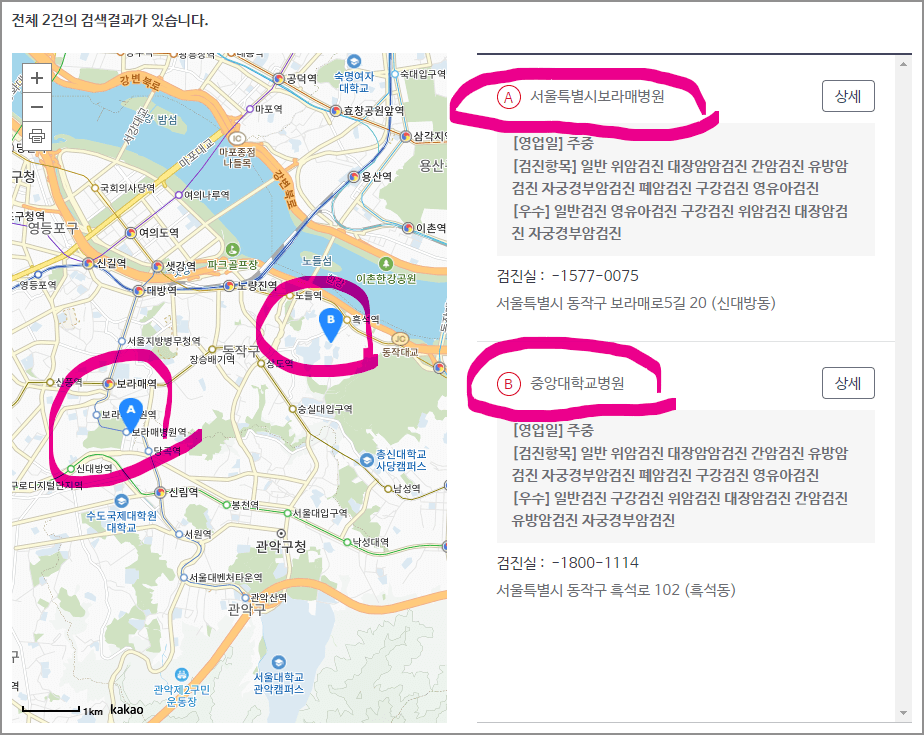Viewport: 924px width, 735px height.
Task: Select map marker A near 보라매병원역
Action: (x=131, y=414)
